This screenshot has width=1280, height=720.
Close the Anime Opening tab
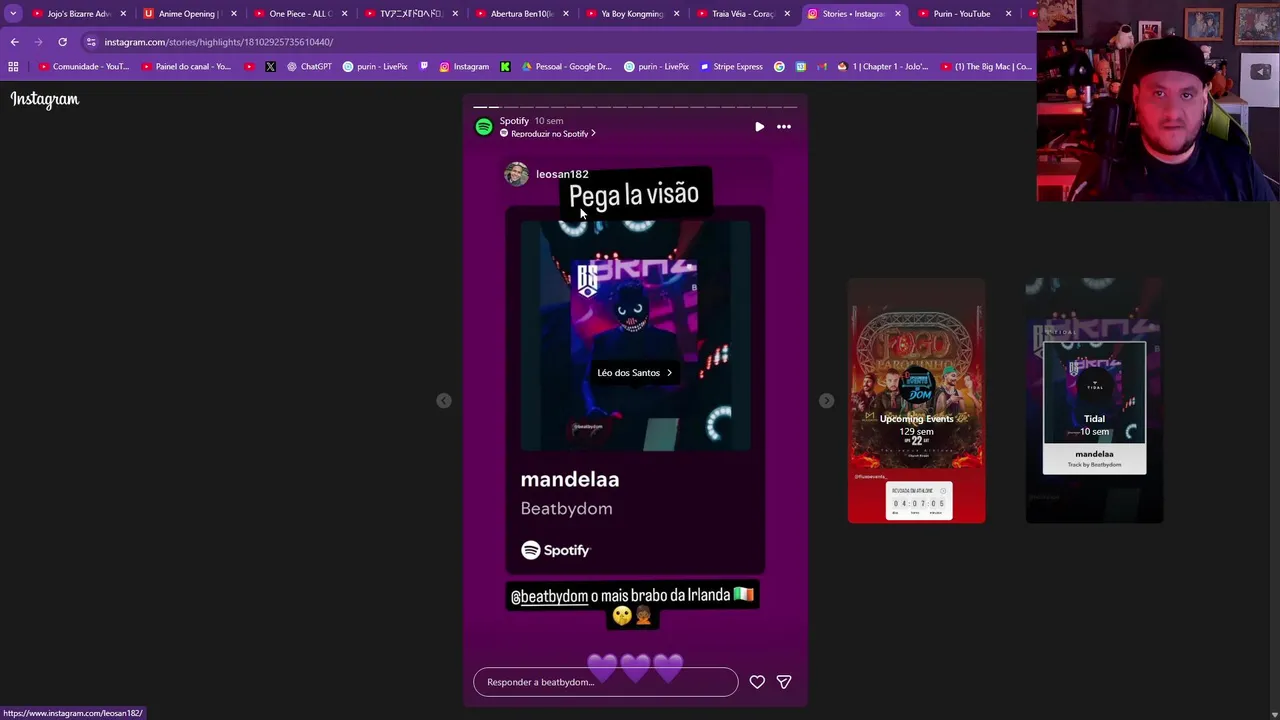[x=234, y=14]
